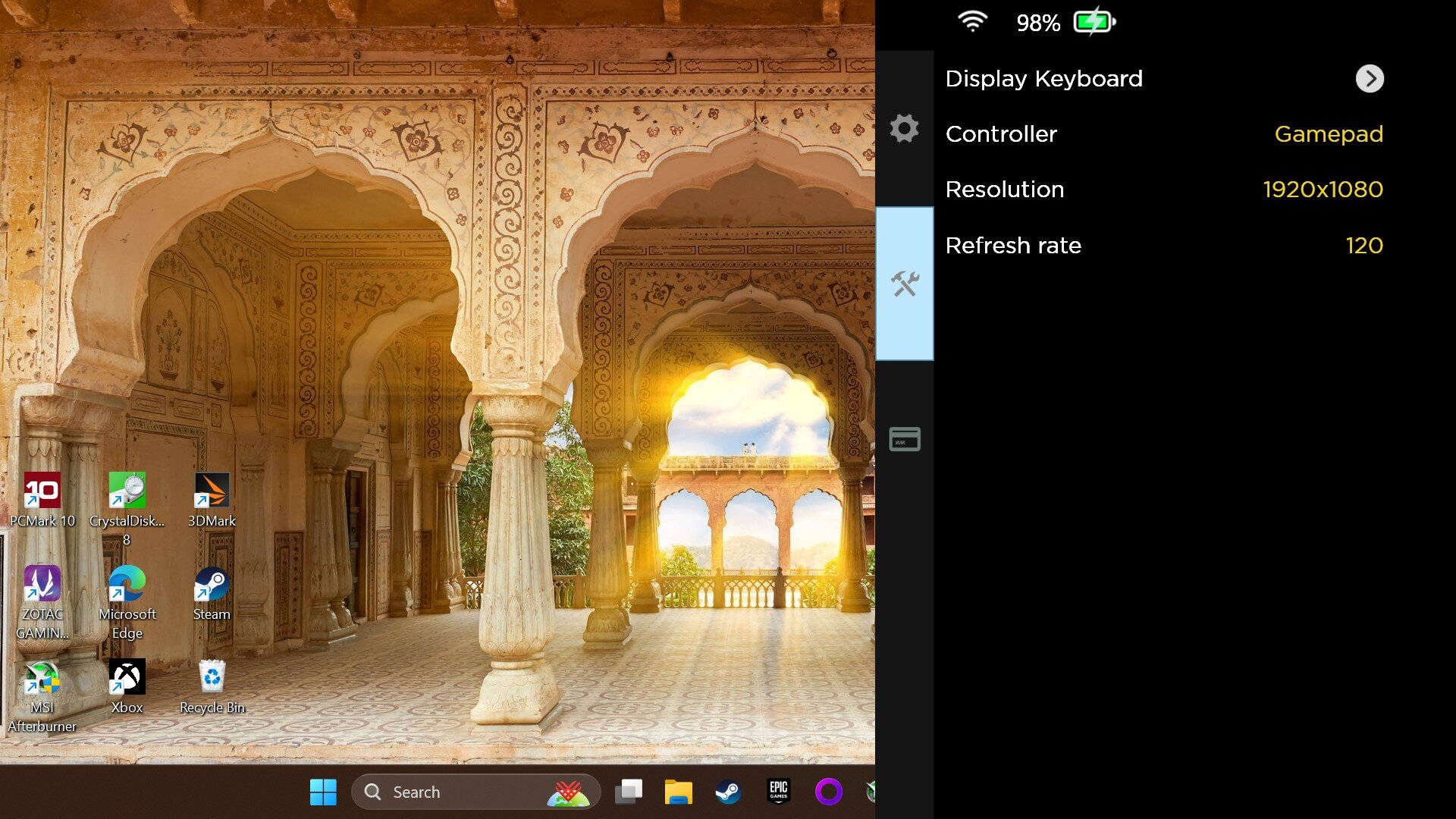1456x819 pixels.
Task: Click the battery charging indicator
Action: click(1094, 22)
